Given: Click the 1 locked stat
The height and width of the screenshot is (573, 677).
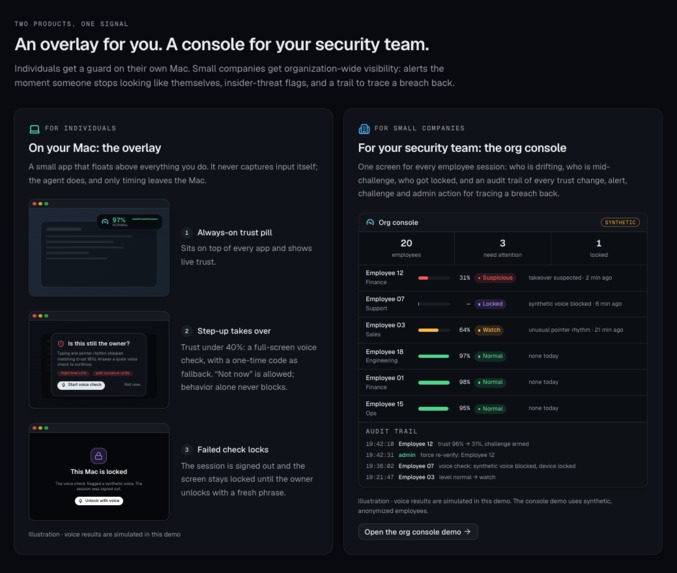Looking at the screenshot, I should pyautogui.click(x=599, y=248).
